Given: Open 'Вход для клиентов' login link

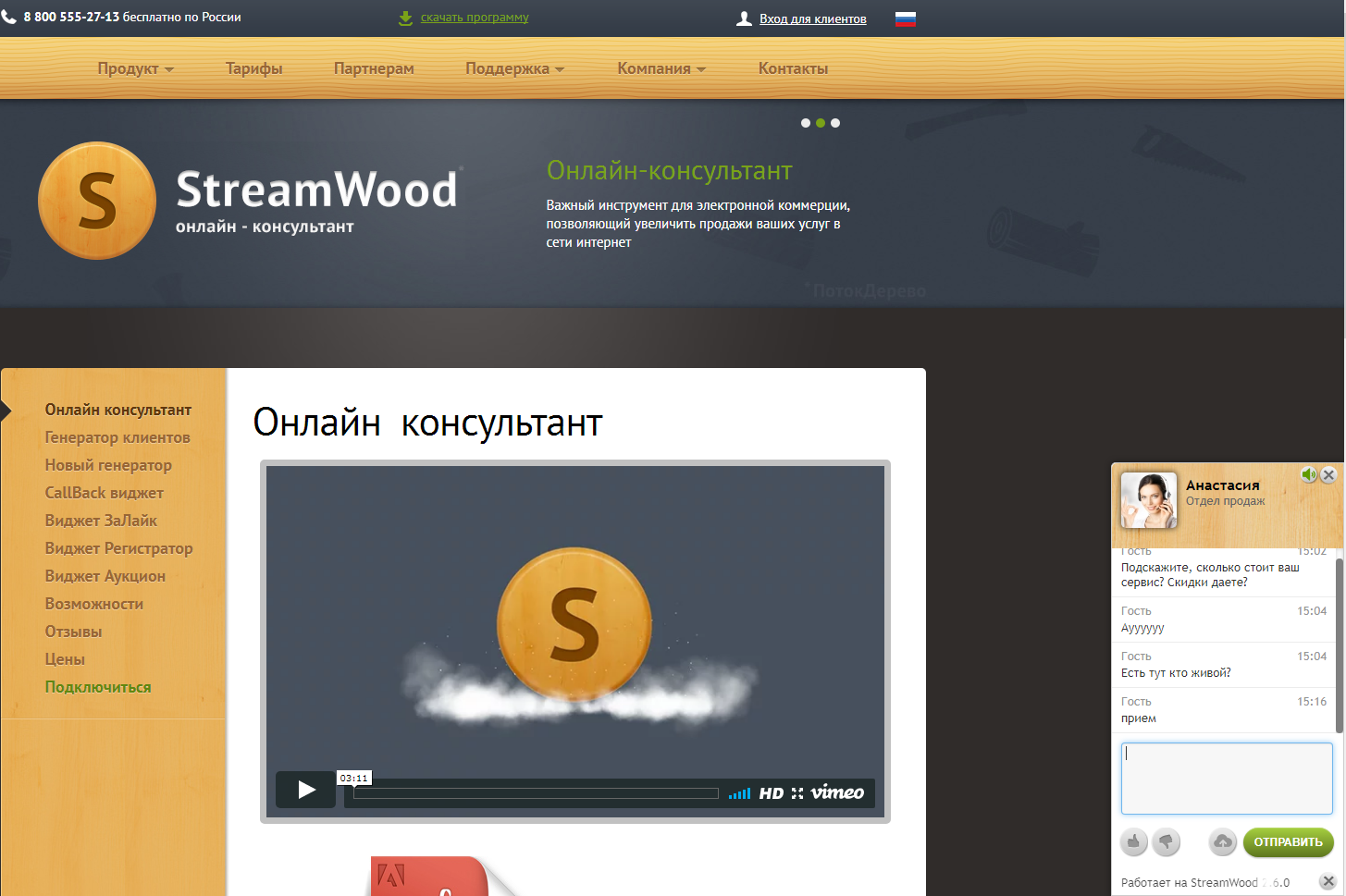Looking at the screenshot, I should tap(813, 18).
